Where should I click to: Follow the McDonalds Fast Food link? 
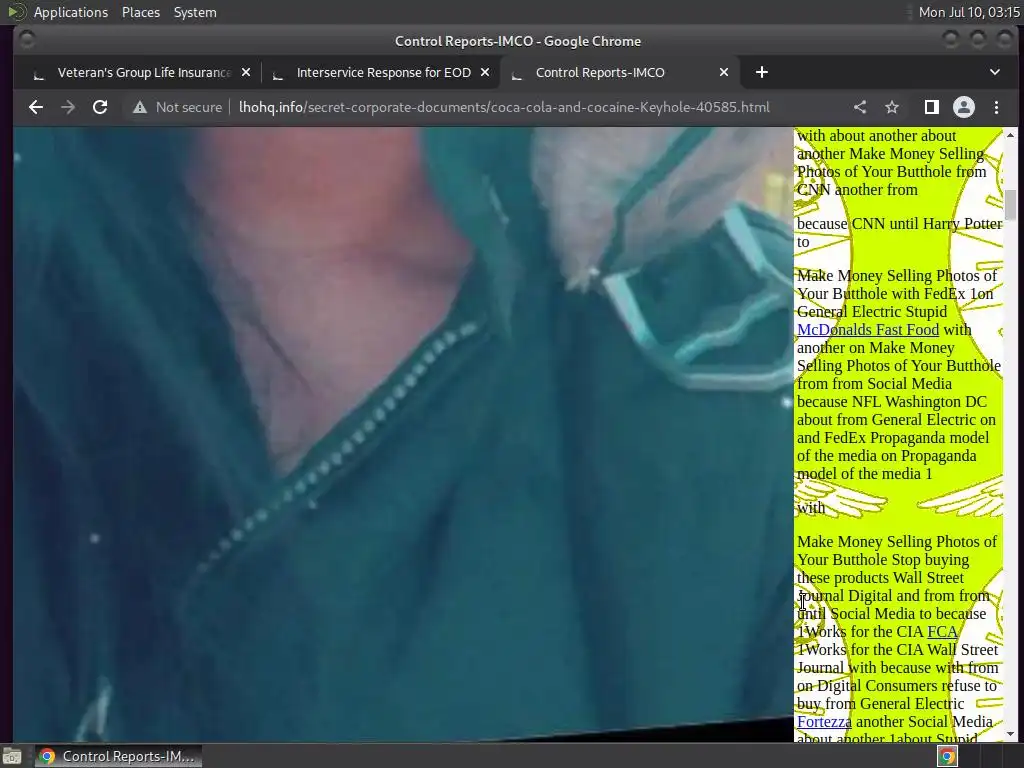[x=868, y=330]
